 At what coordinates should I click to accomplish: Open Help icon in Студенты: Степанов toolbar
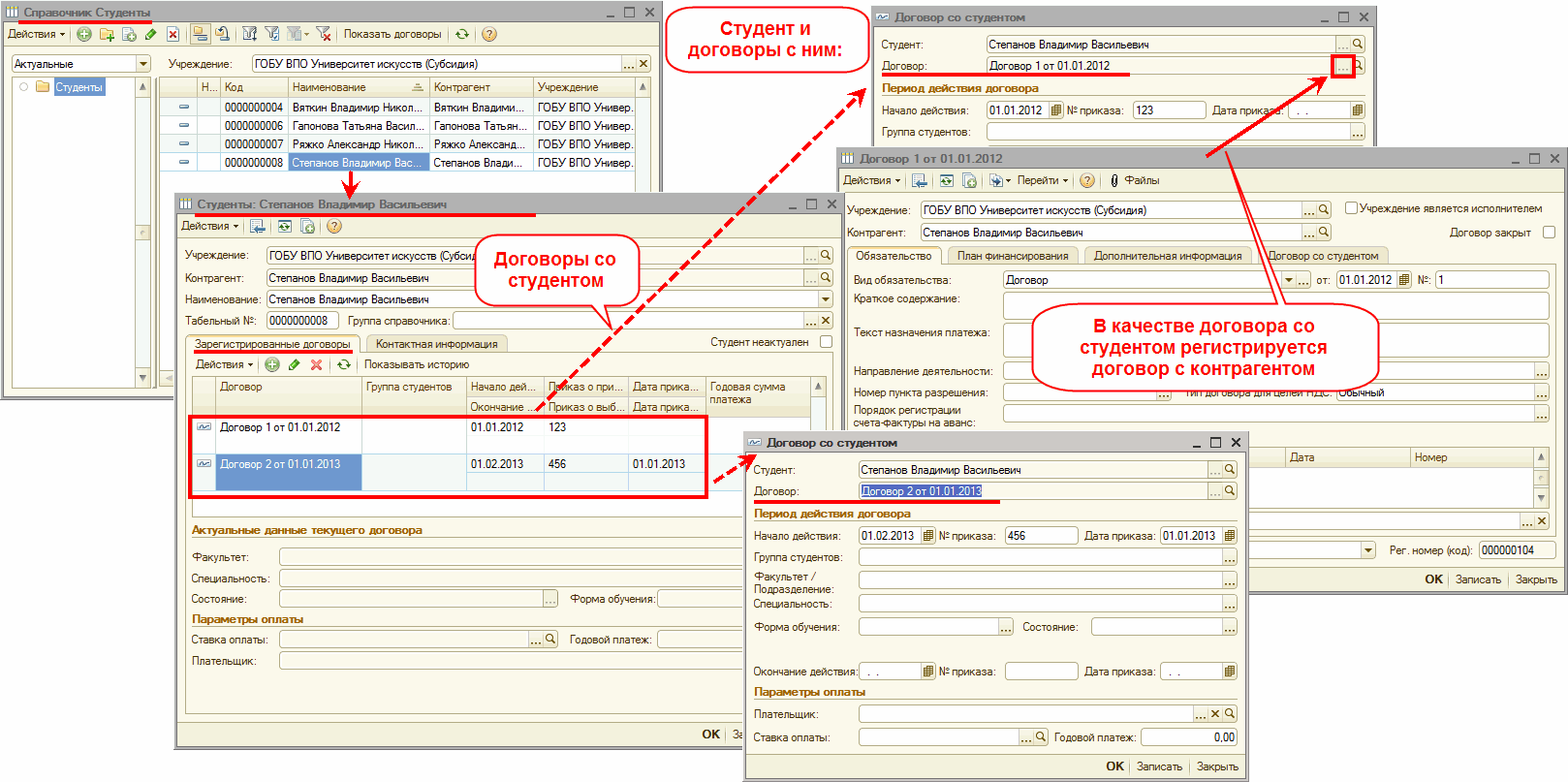click(334, 226)
